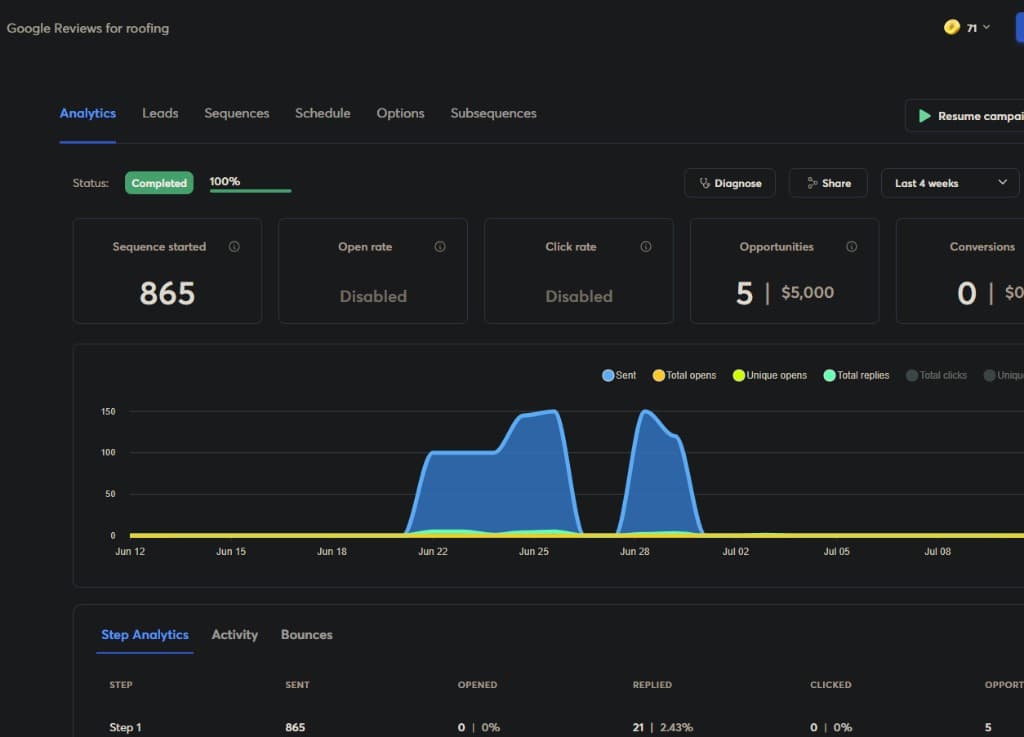Click the OPENED column header

point(477,685)
